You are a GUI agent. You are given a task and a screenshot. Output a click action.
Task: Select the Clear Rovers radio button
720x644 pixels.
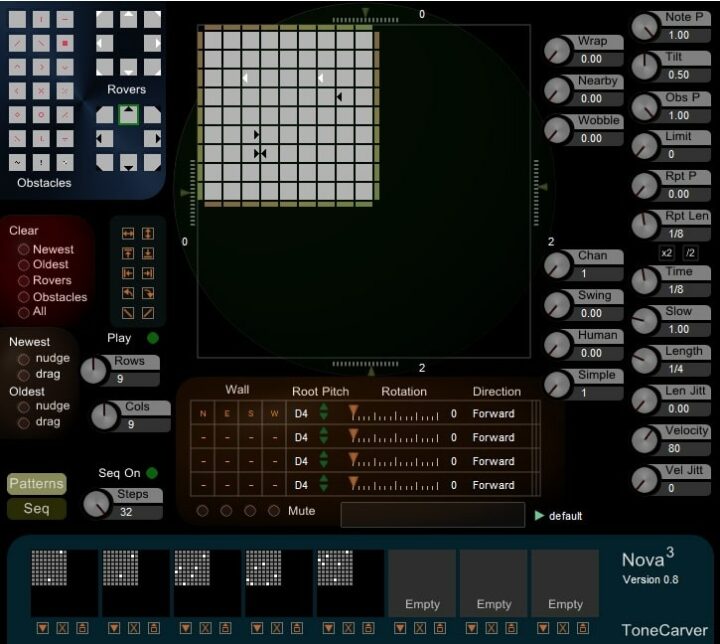pyautogui.click(x=24, y=281)
